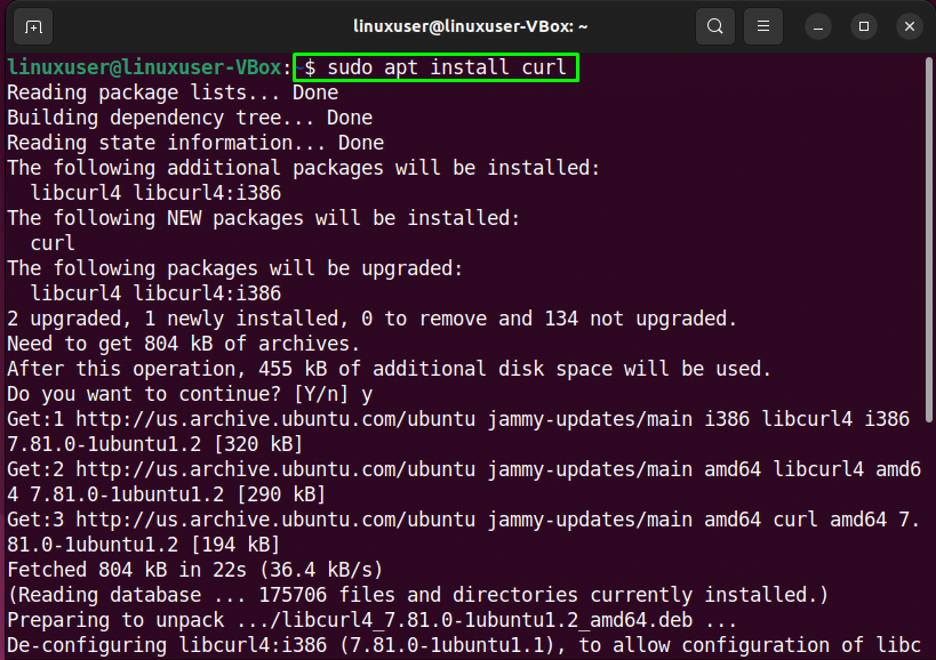Screen dimensions: 936x660
Task: Click '7.81.0-1ubuntu1.2 [320 kB]' text
Action: click(x=155, y=444)
